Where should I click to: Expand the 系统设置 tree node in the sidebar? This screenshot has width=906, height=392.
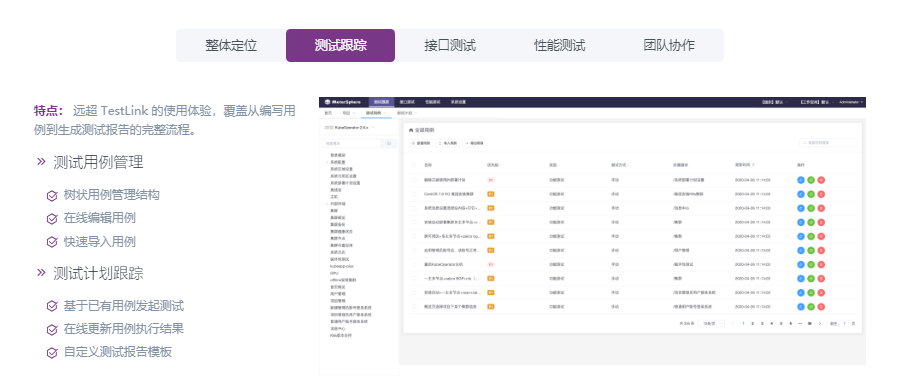[327, 162]
